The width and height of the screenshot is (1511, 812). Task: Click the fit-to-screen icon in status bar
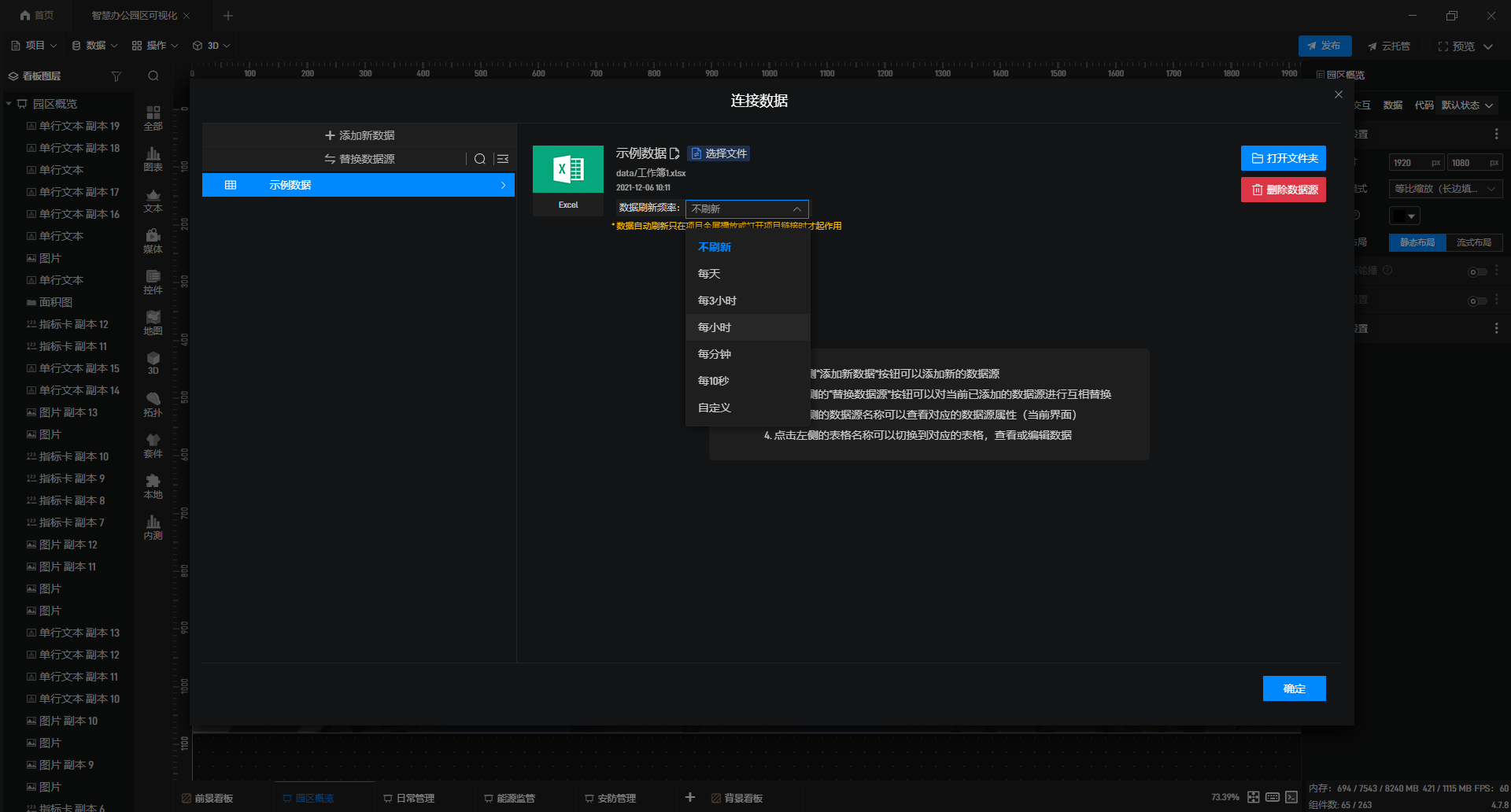tap(1254, 797)
